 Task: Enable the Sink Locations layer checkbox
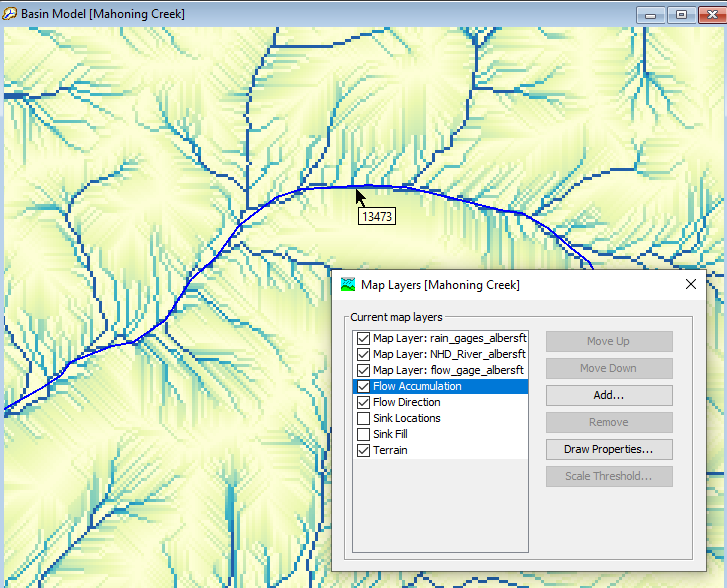[x=364, y=418]
